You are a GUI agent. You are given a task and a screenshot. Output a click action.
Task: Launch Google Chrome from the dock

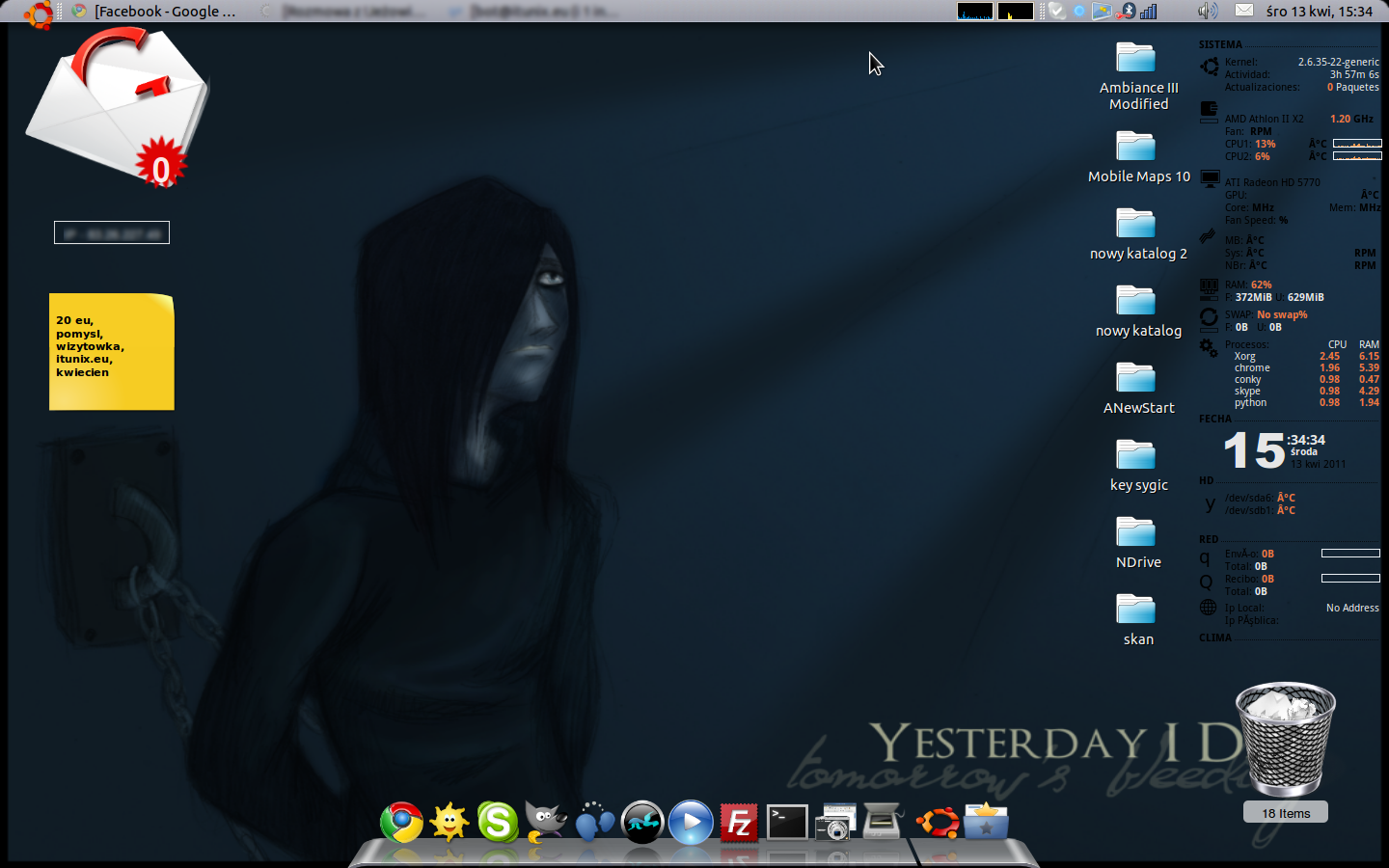tap(401, 823)
